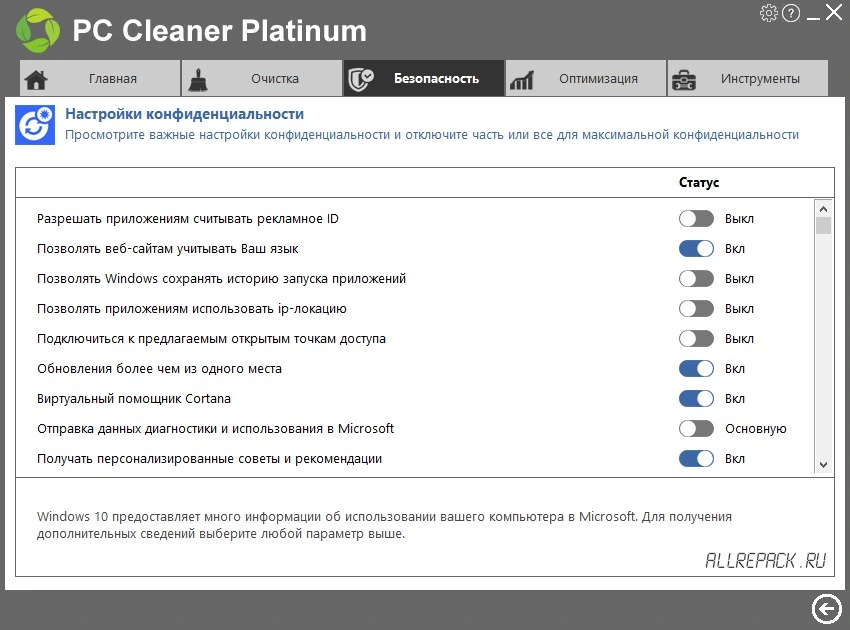This screenshot has height=630, width=850.
Task: Select row 'Виртуальный помощник Cortana'
Action: click(x=415, y=398)
